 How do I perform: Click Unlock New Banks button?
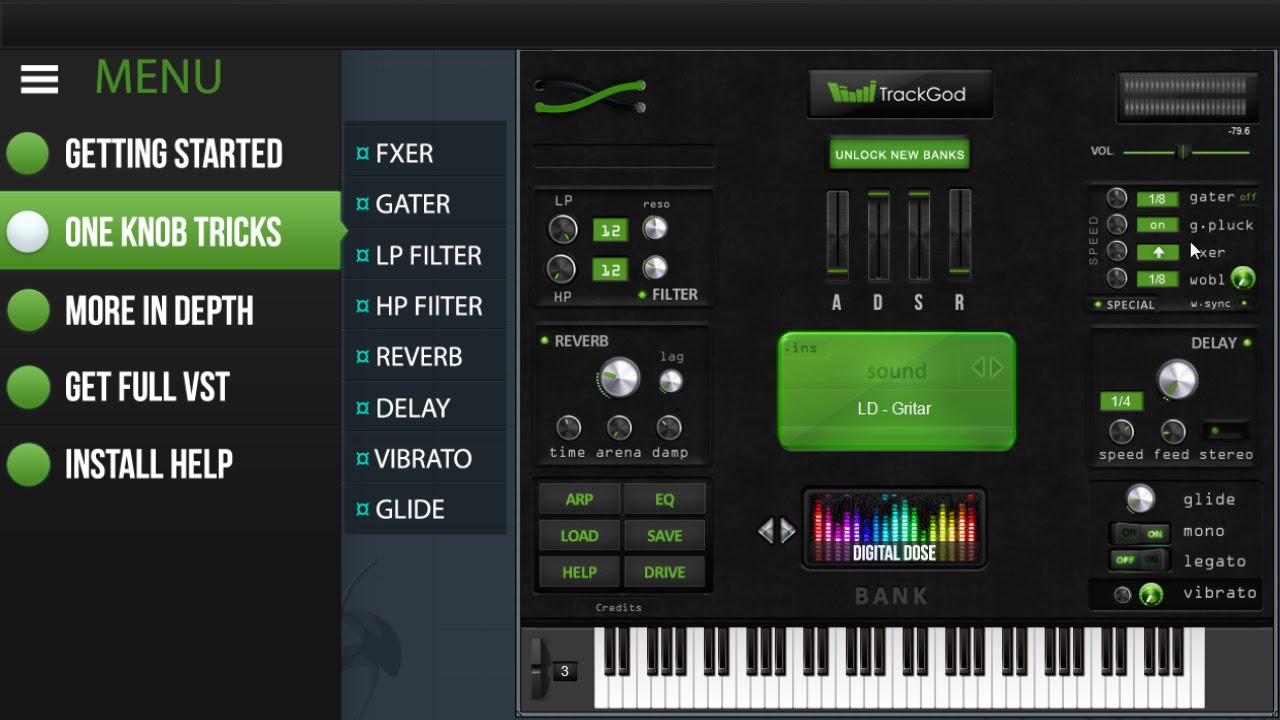(899, 155)
